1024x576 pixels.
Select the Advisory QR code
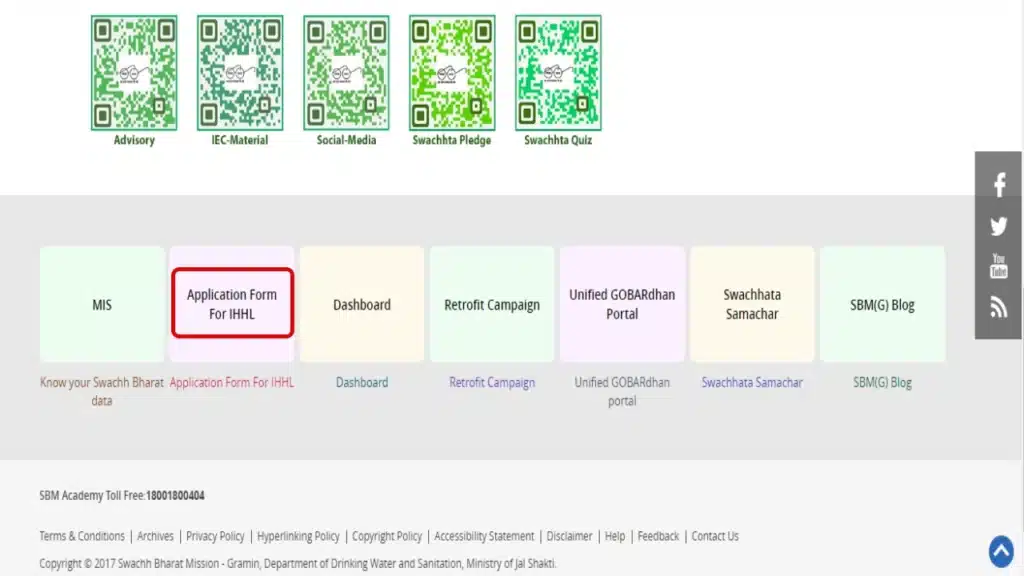point(134,72)
